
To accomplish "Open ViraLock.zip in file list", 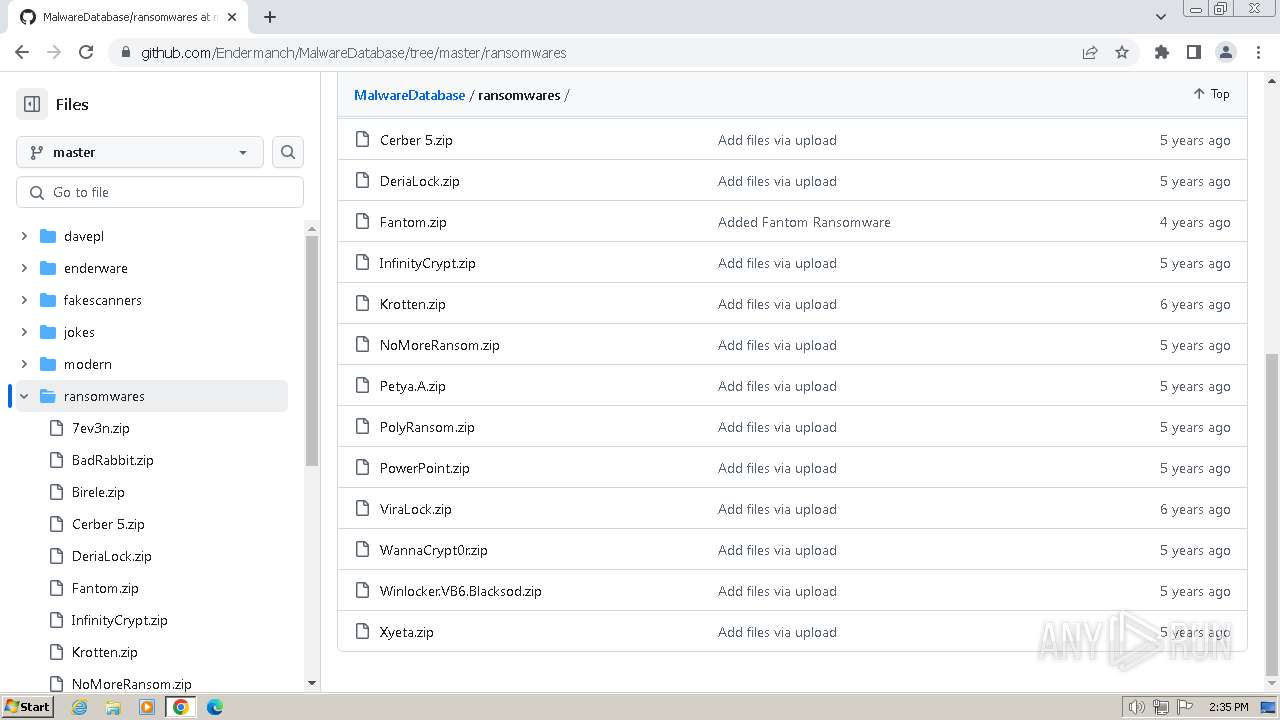I will (x=415, y=509).
